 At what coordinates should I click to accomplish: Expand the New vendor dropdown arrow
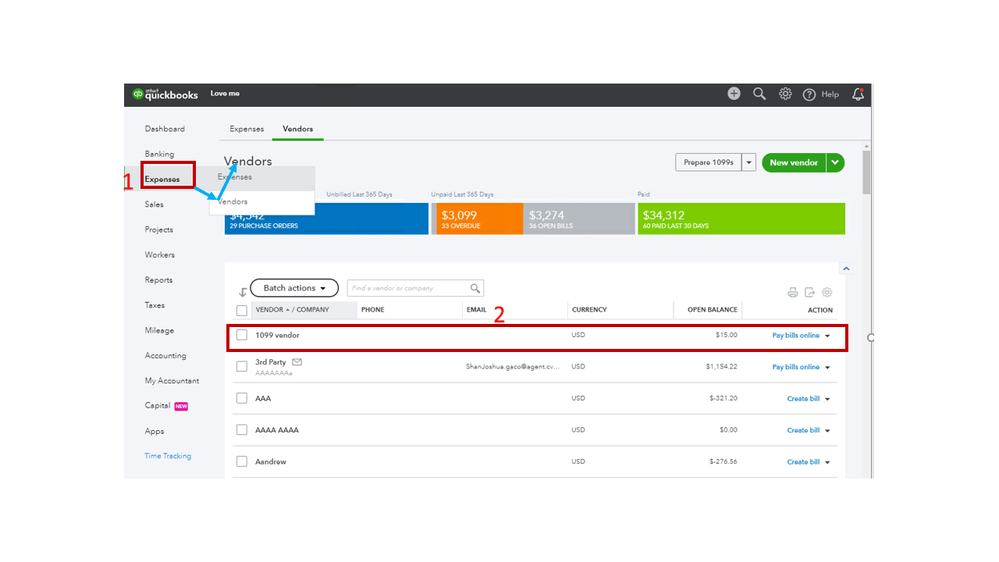[x=835, y=162]
